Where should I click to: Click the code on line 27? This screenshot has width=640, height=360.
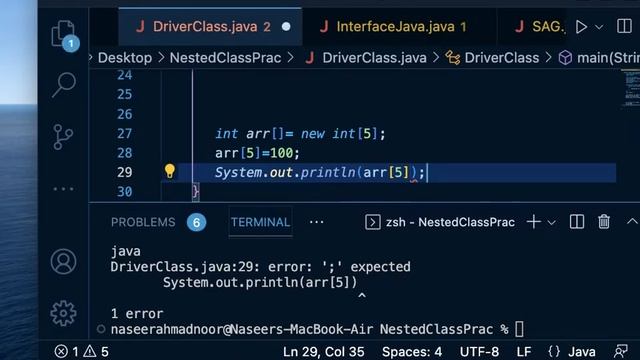(300, 134)
